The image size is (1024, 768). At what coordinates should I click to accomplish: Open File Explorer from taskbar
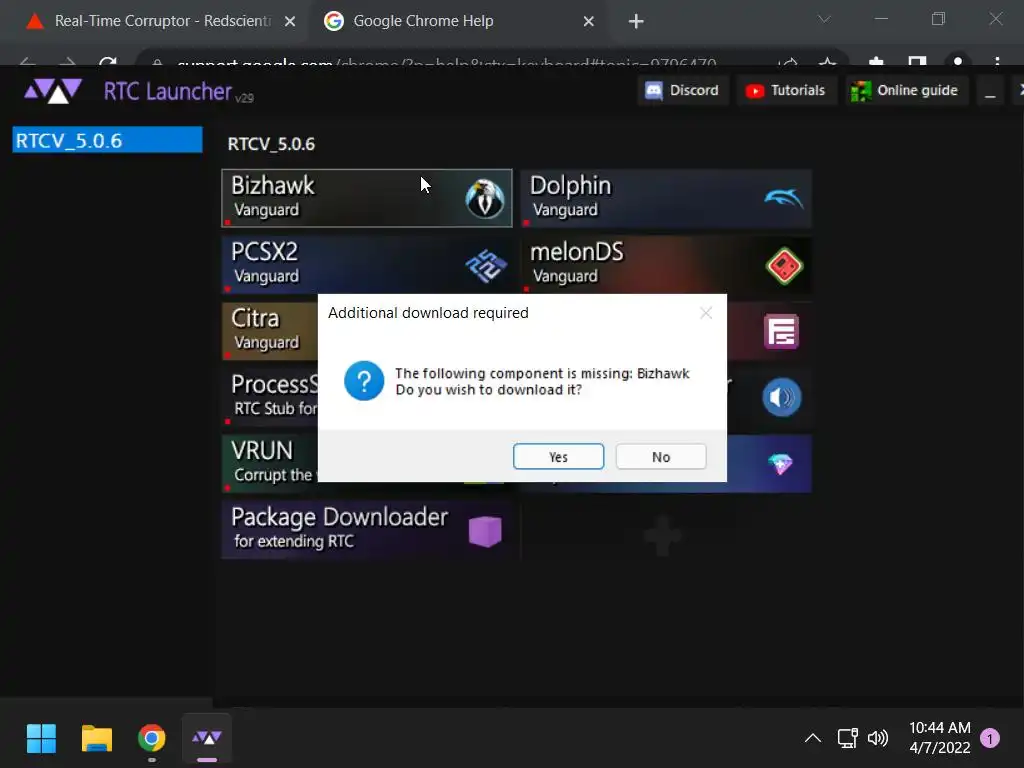tap(97, 739)
